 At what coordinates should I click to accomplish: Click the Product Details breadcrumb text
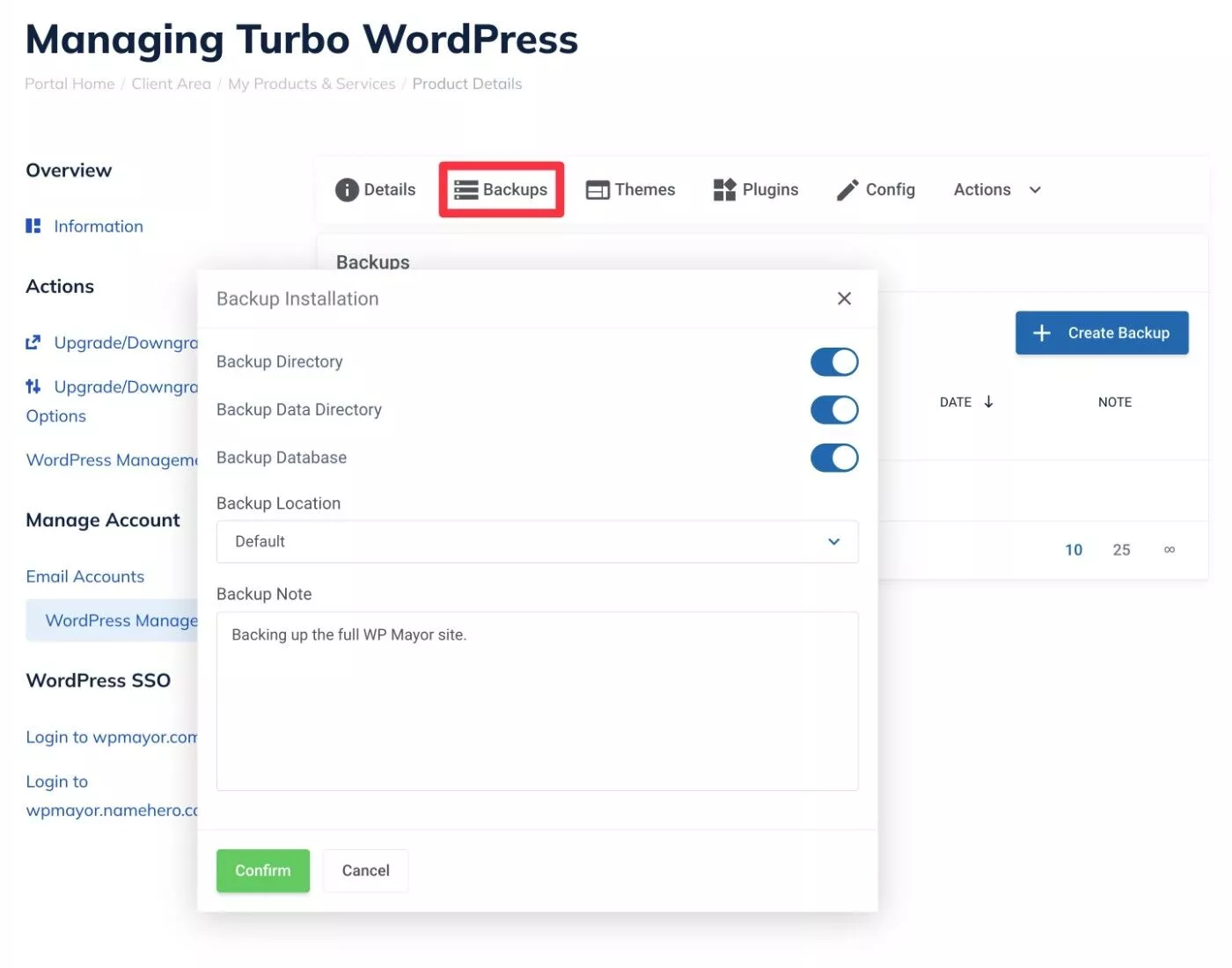click(x=467, y=84)
